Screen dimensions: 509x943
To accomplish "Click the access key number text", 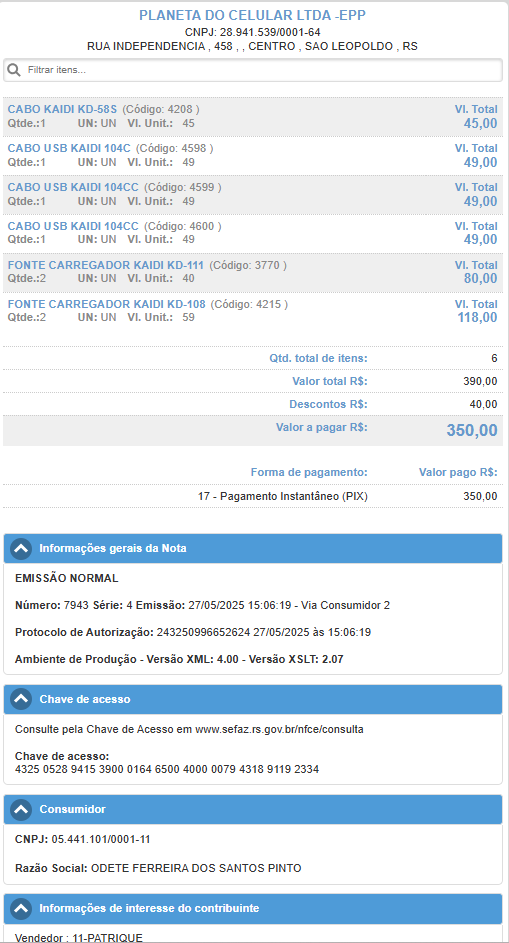I will click(167, 769).
